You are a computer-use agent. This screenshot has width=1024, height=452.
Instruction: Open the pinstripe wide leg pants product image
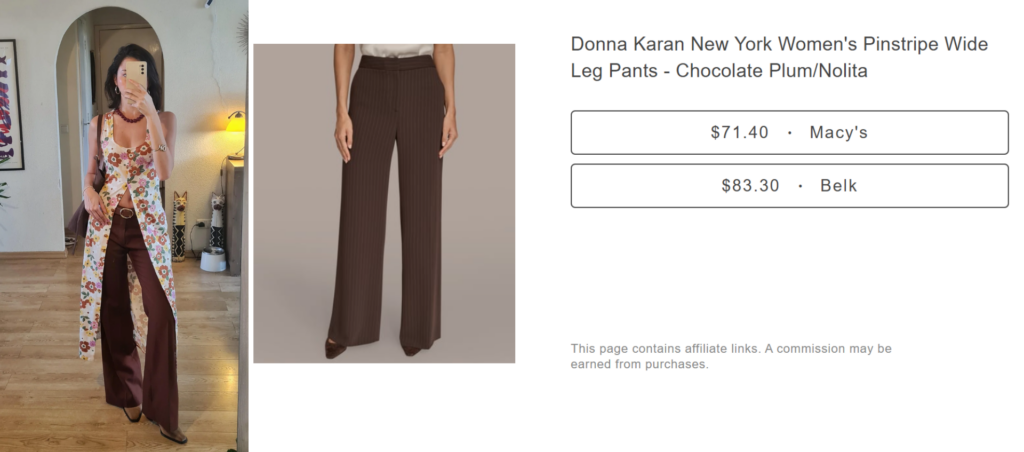click(384, 203)
